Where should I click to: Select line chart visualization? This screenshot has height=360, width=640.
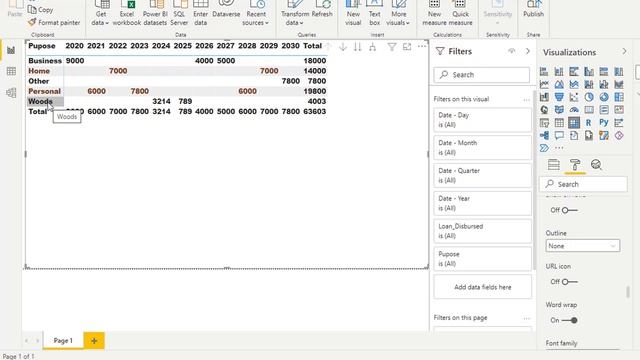click(544, 84)
